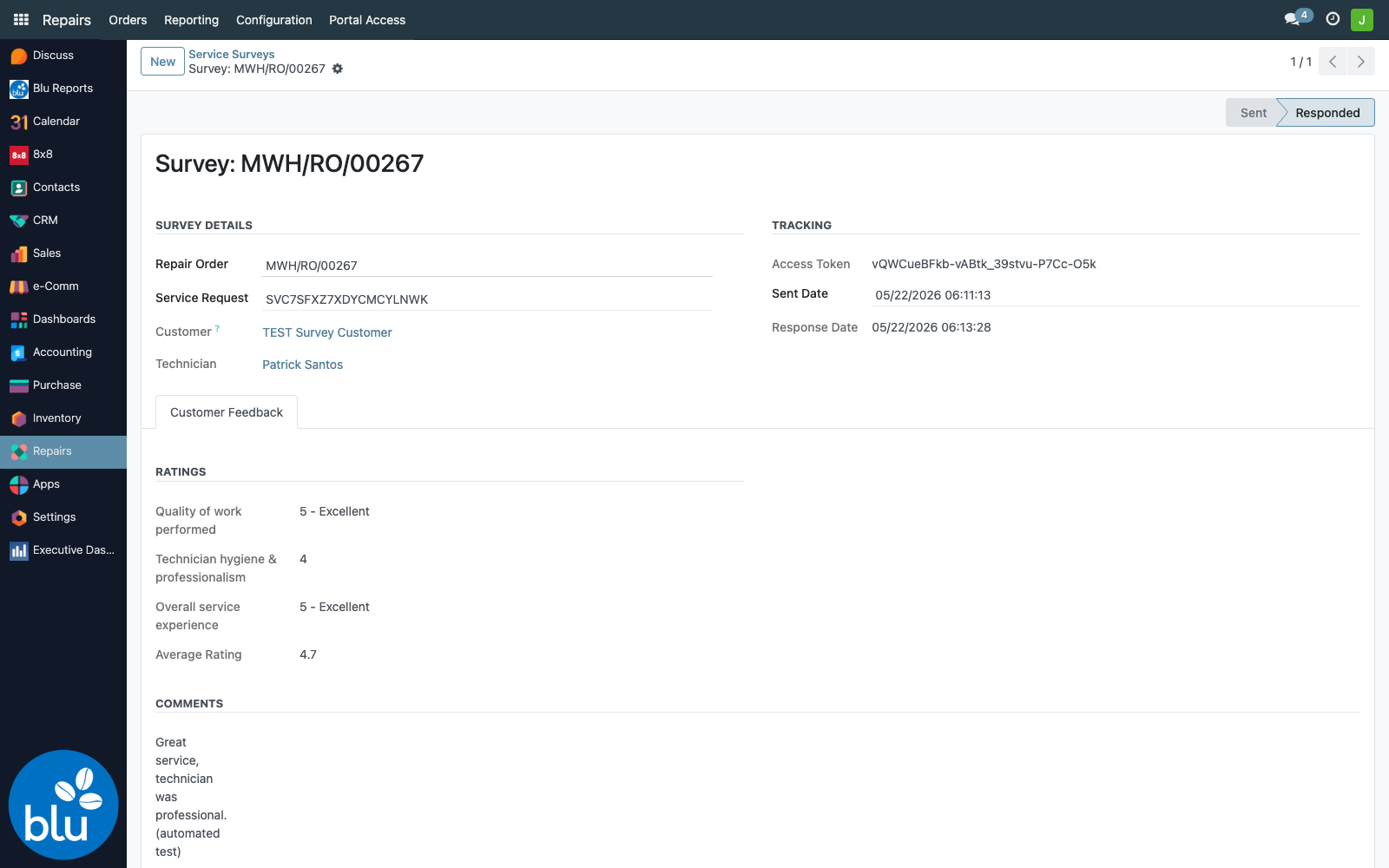Click the Customer field help question mark

tap(217, 328)
